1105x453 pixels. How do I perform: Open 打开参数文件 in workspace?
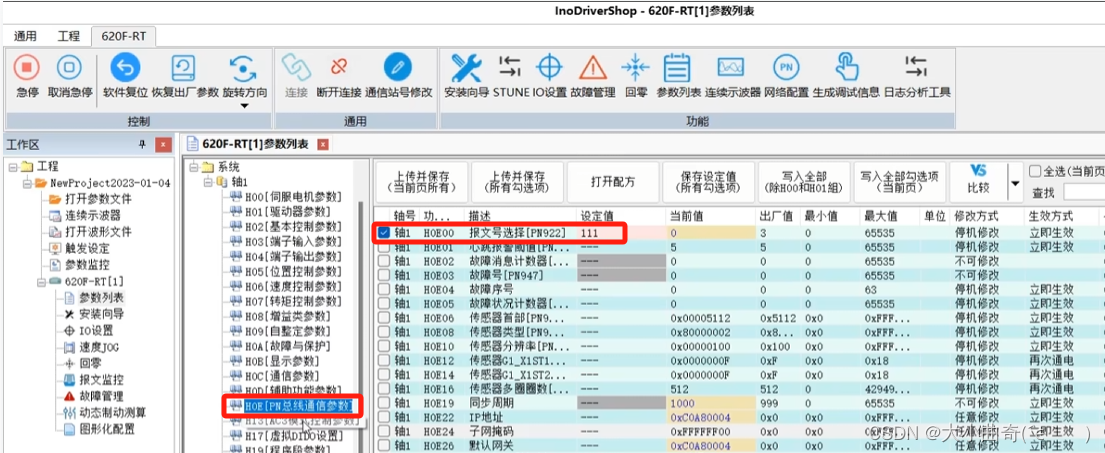(x=99, y=199)
